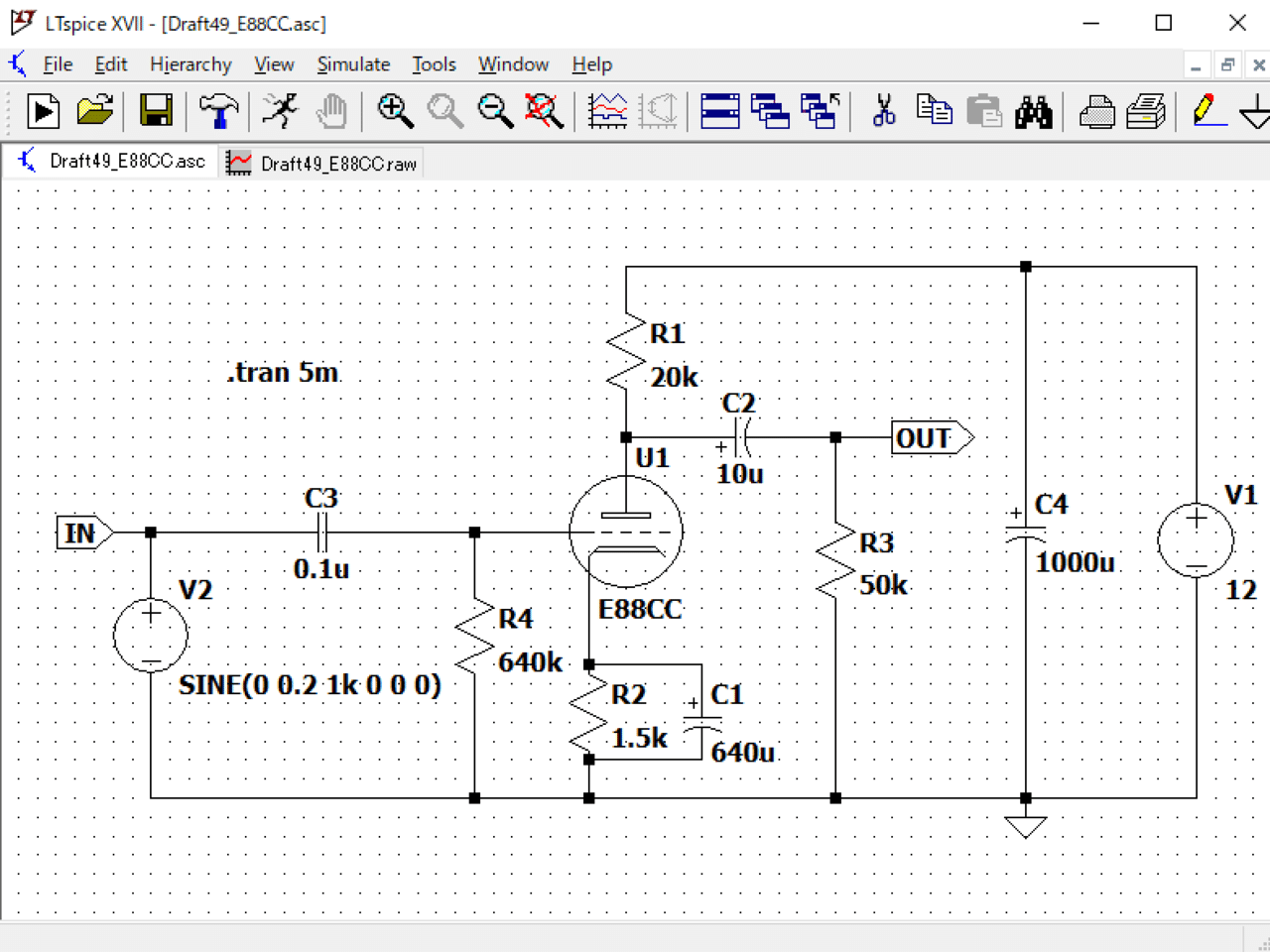Image resolution: width=1270 pixels, height=952 pixels.
Task: Click the Print icon
Action: coord(1096,111)
